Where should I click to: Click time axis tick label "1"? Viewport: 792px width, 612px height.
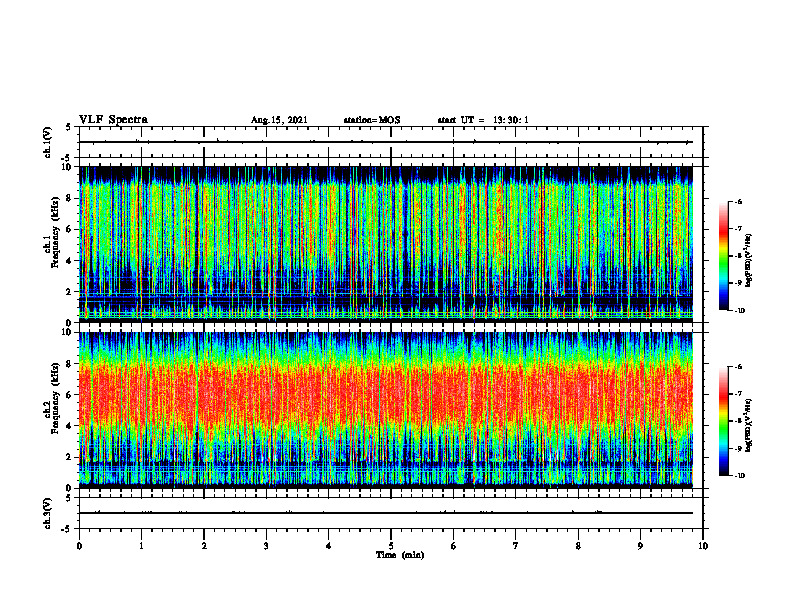click(x=141, y=546)
